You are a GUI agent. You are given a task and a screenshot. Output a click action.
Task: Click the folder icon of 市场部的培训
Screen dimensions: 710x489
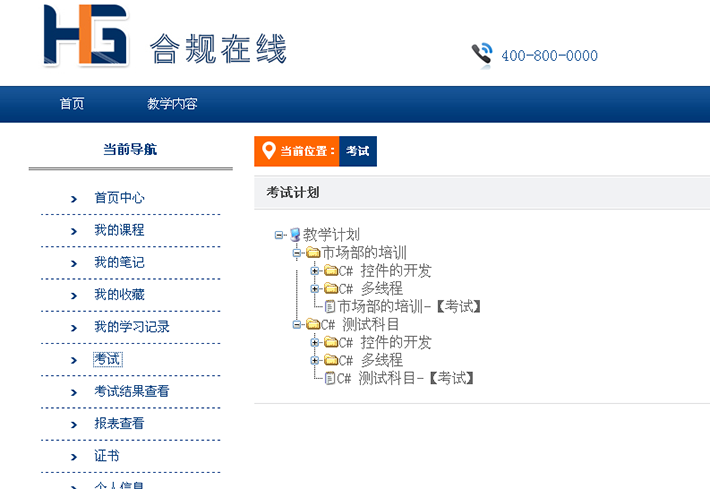tap(313, 253)
